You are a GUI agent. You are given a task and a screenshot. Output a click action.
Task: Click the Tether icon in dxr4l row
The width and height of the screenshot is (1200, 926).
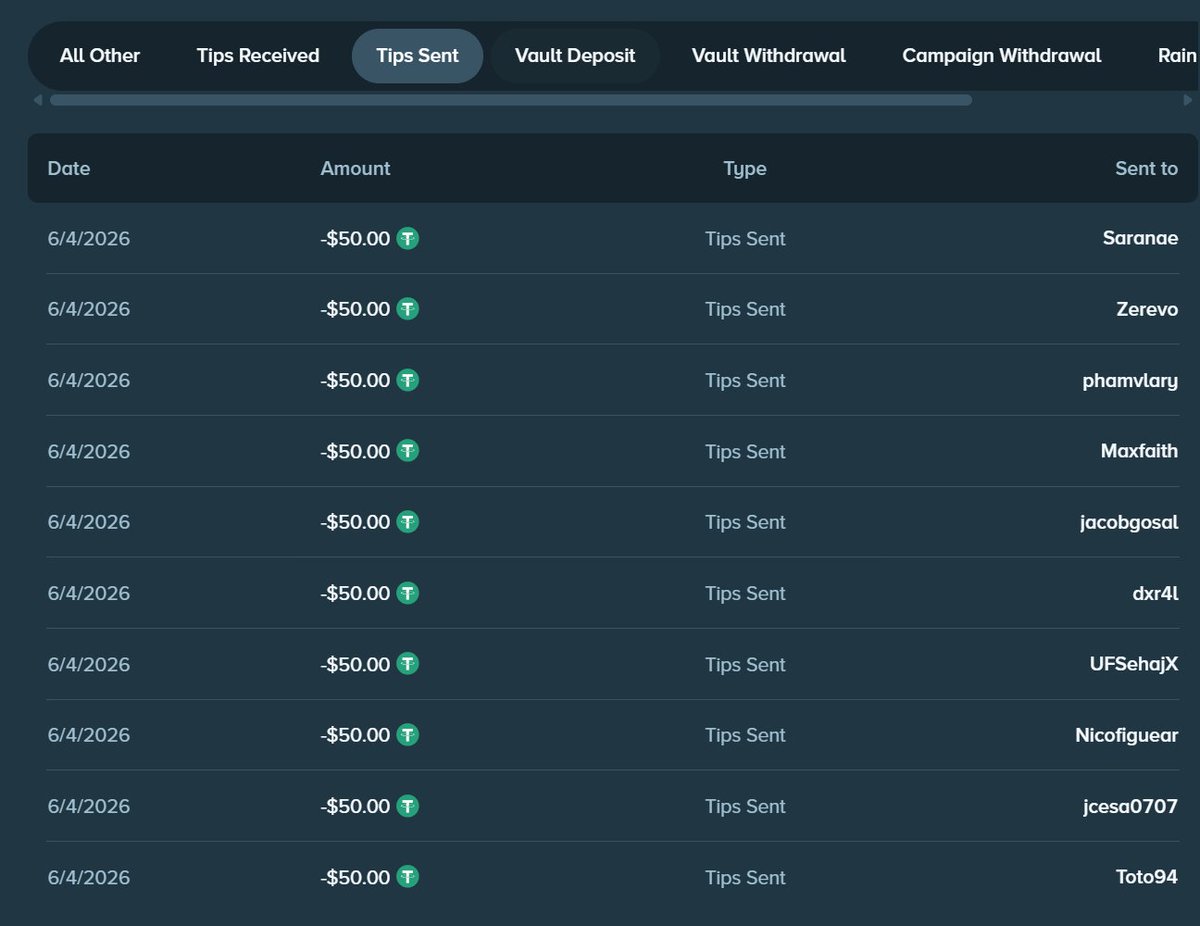click(x=407, y=593)
